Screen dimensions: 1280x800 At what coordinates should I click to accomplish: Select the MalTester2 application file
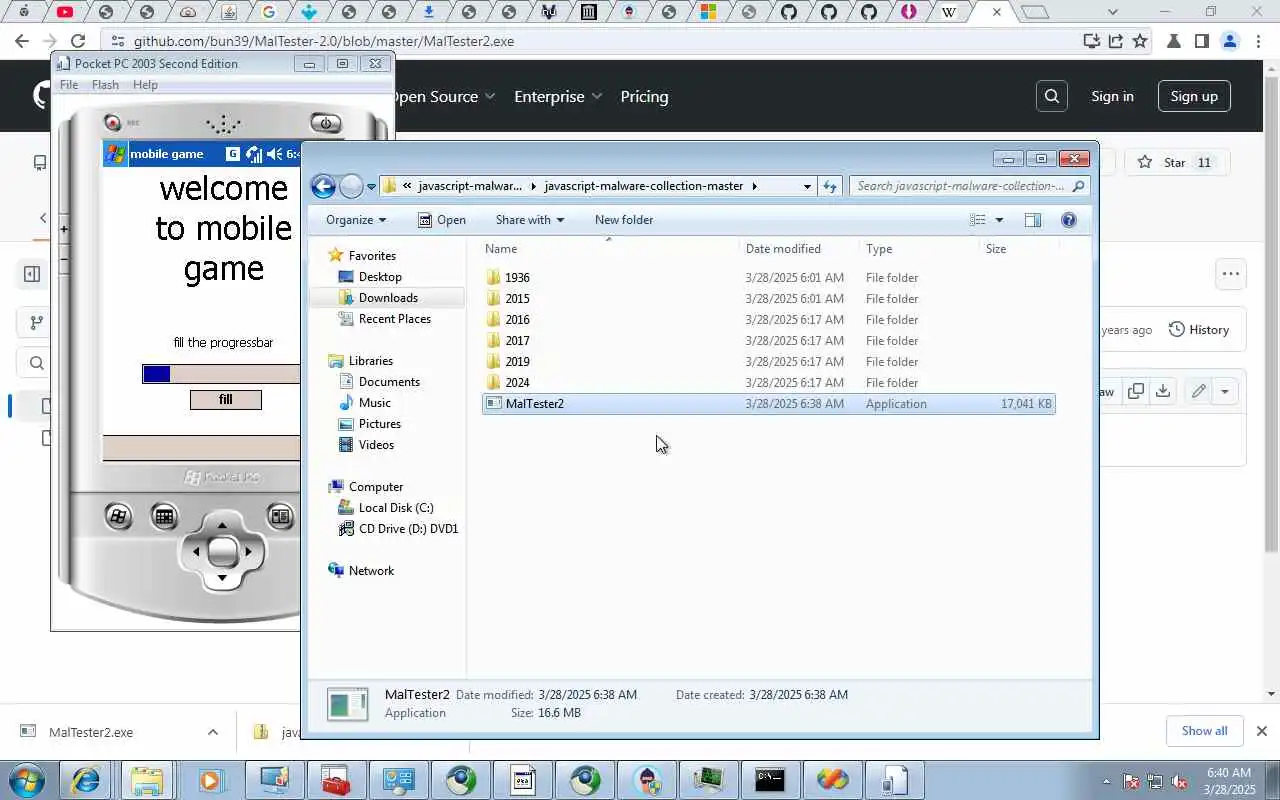tap(768, 404)
